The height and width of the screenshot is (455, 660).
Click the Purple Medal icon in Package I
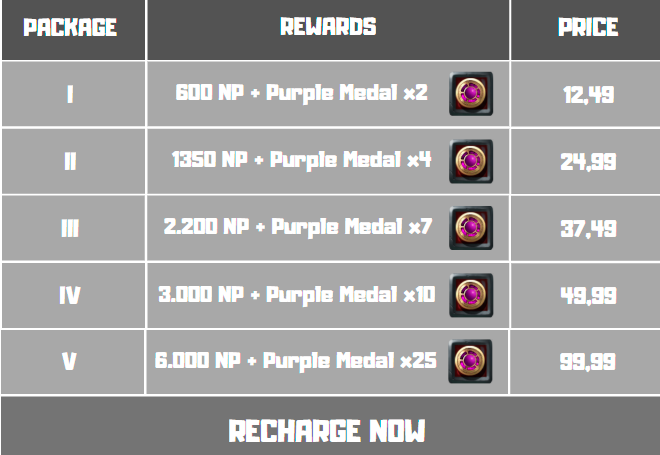click(470, 94)
